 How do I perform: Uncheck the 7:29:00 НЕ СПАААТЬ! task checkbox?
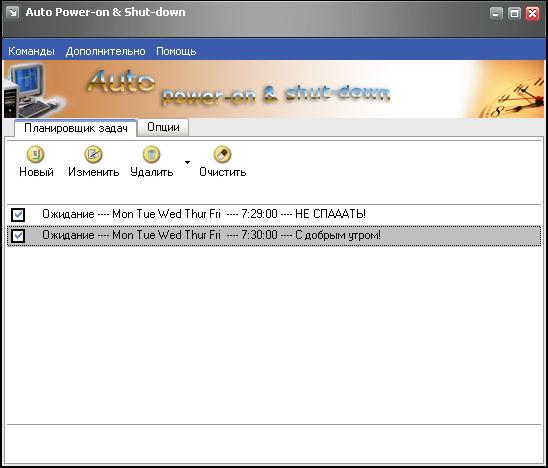[18, 215]
